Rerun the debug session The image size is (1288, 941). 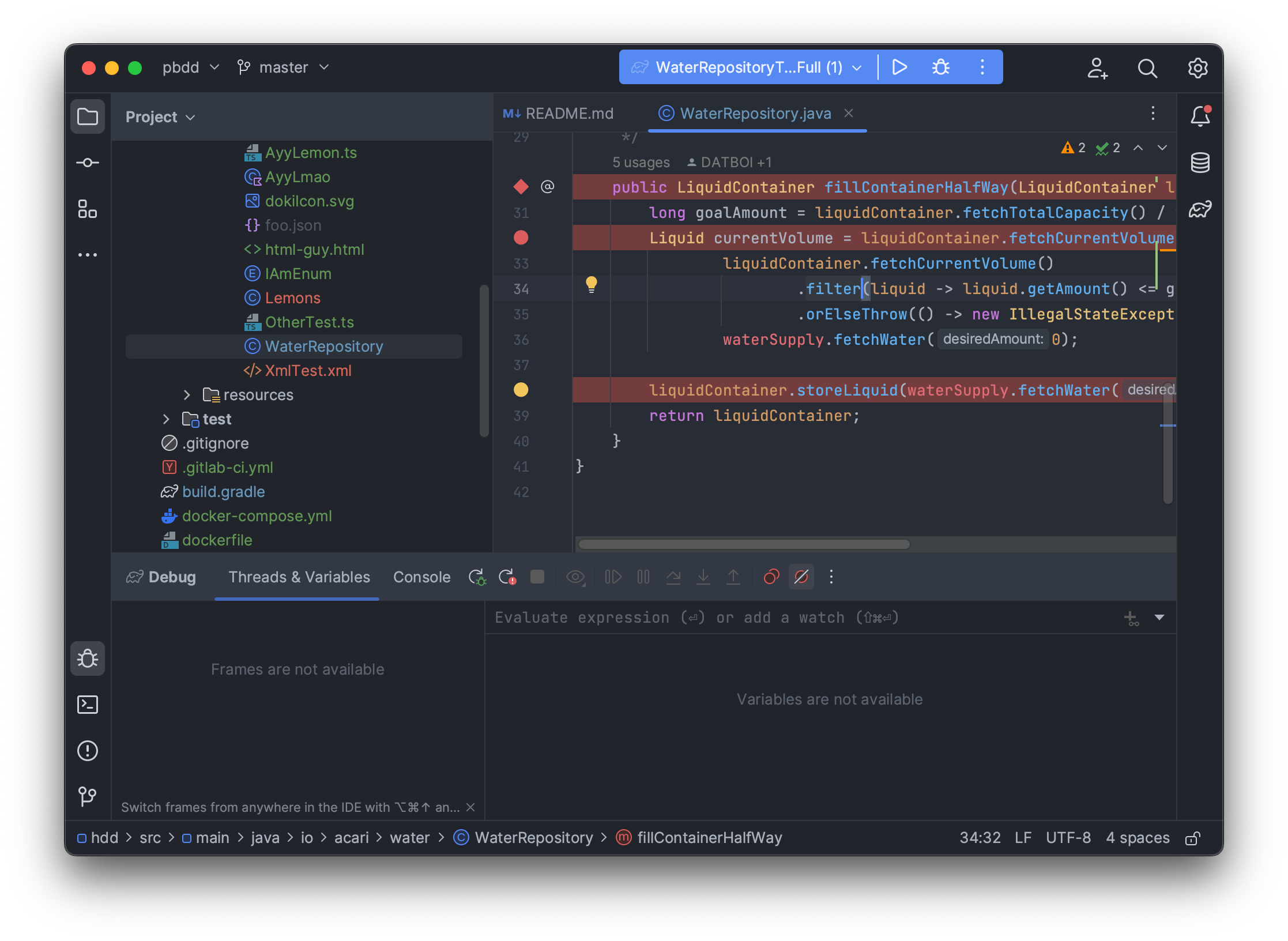[x=477, y=577]
